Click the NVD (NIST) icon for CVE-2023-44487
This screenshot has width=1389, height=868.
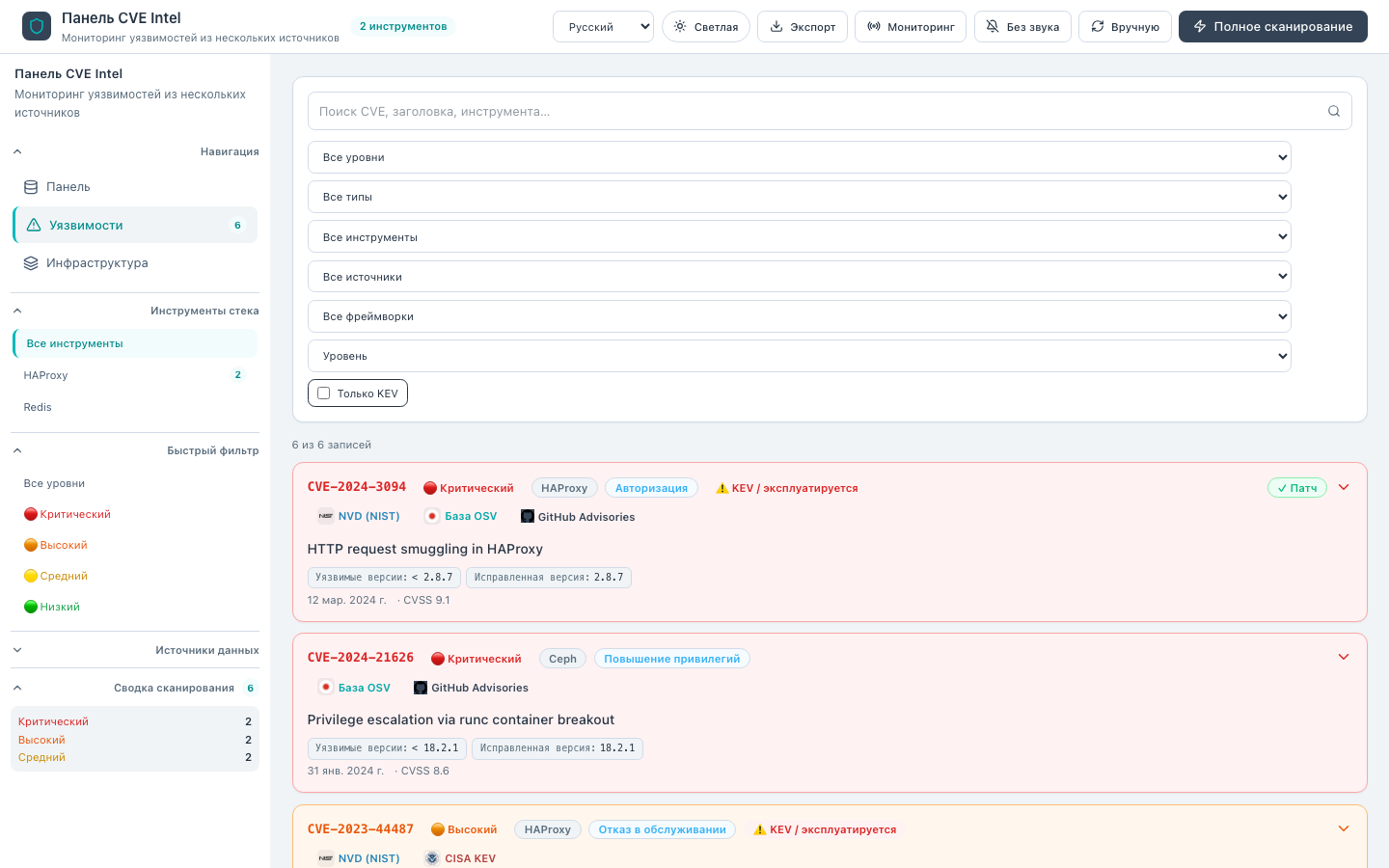point(326,858)
